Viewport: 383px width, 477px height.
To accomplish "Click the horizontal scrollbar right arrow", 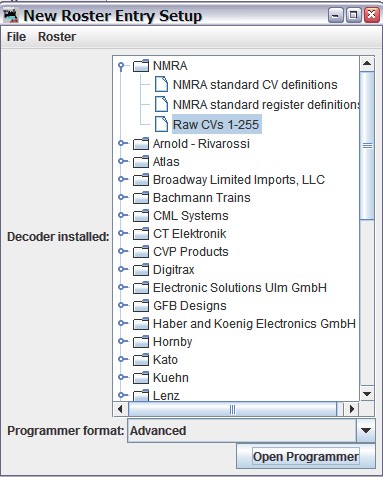I will [352, 409].
